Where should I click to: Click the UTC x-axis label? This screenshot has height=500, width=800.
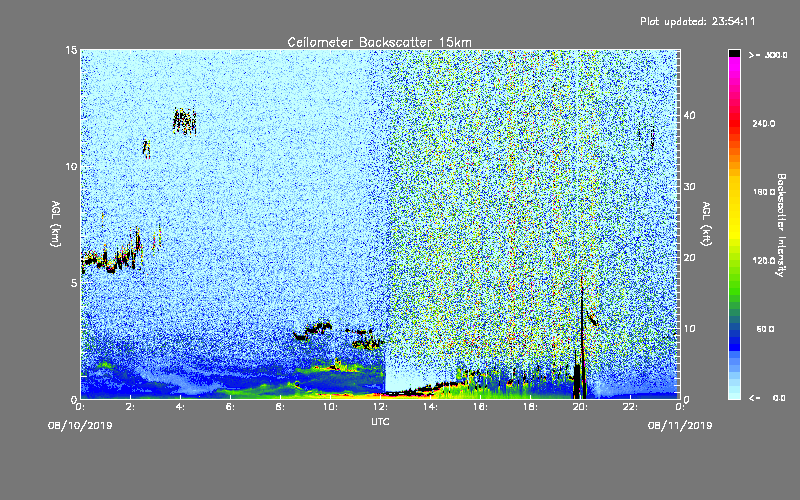pos(380,421)
